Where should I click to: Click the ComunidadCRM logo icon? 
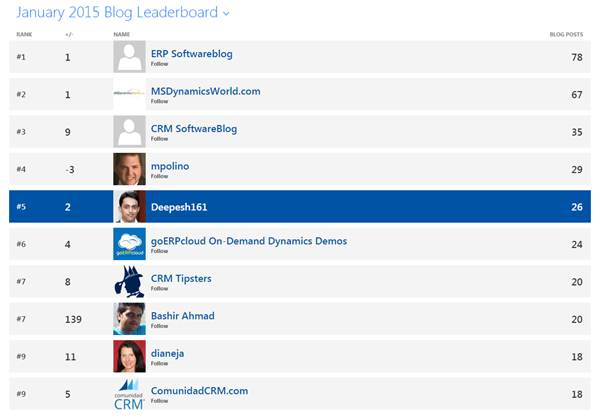pos(129,394)
